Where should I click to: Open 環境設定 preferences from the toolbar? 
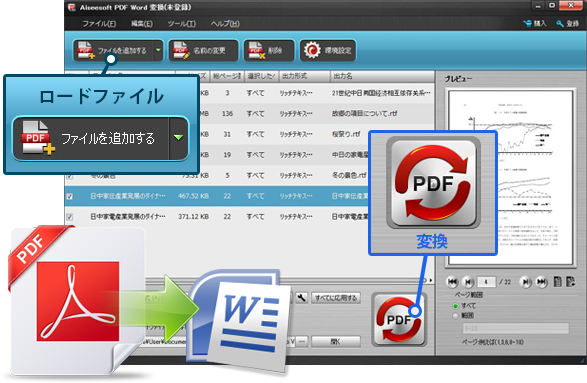click(328, 50)
